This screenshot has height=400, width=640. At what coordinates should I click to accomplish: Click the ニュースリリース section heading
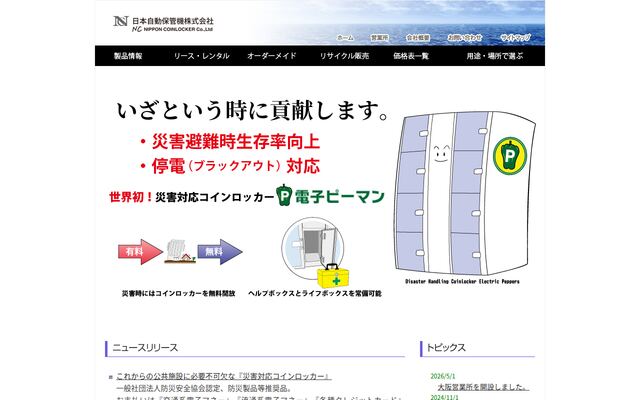point(145,348)
